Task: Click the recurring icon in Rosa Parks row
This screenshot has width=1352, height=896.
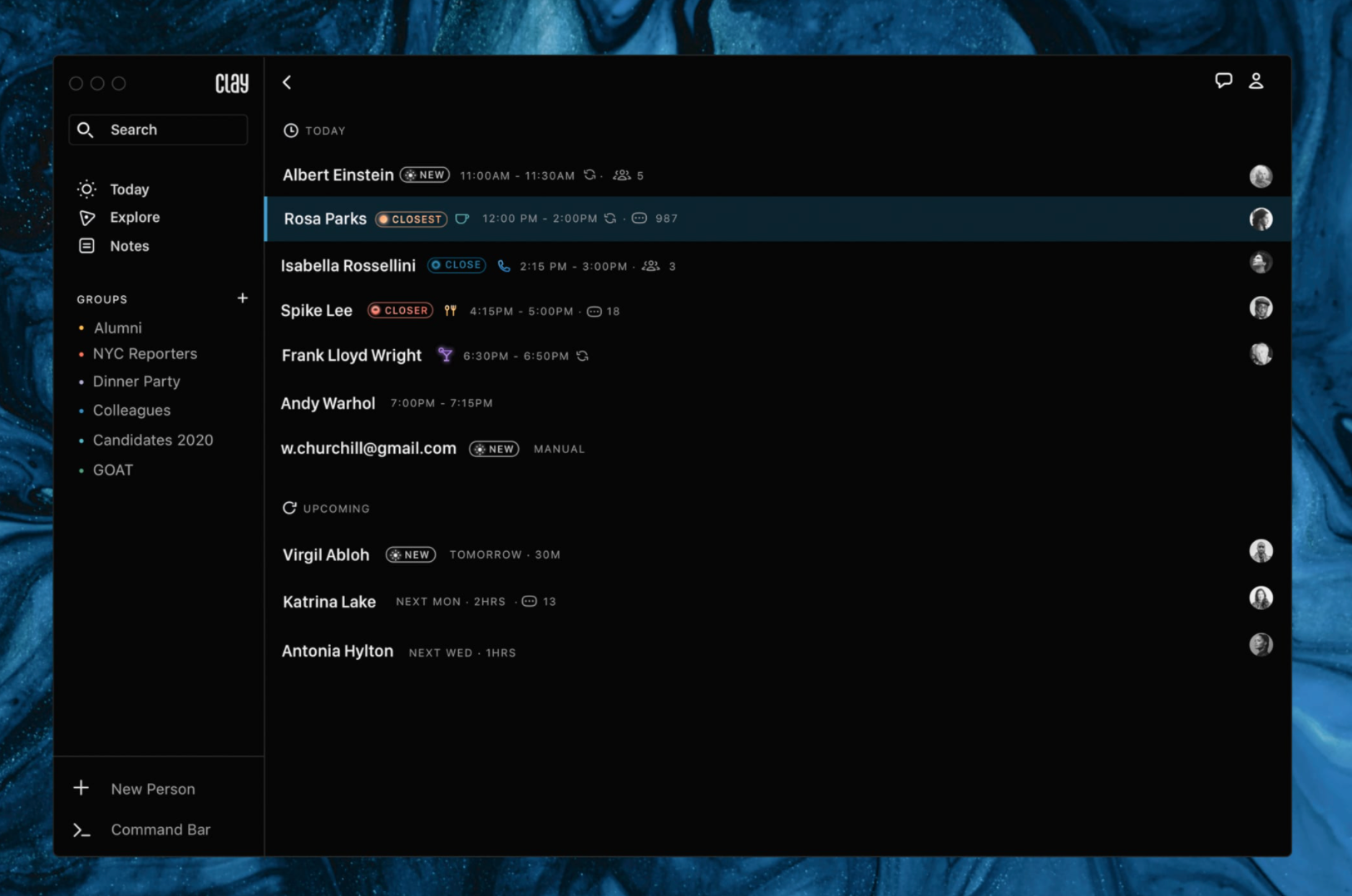Action: coord(610,219)
